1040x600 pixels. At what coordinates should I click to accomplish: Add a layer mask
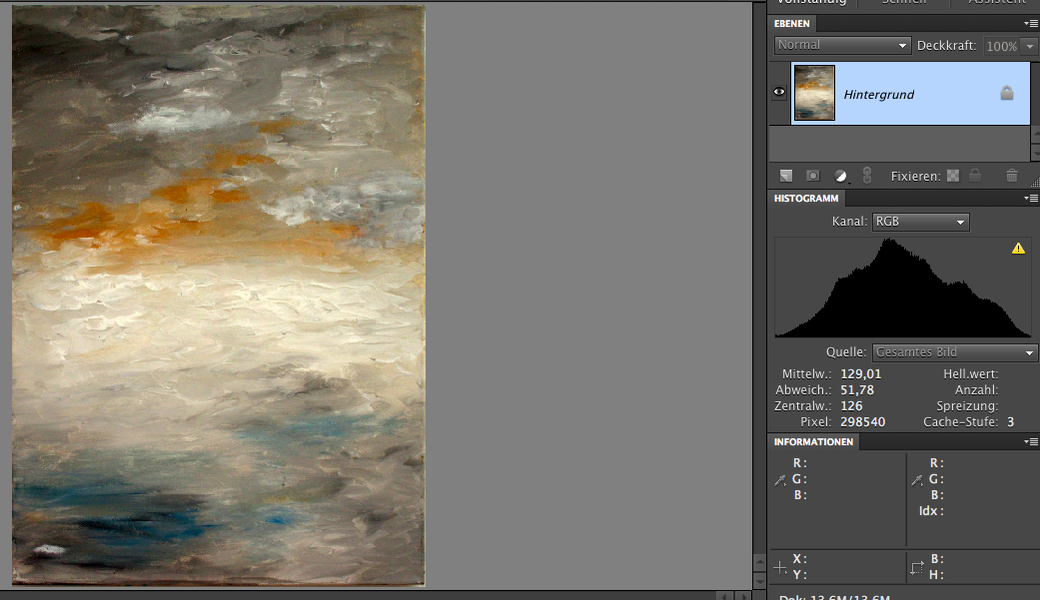(812, 176)
